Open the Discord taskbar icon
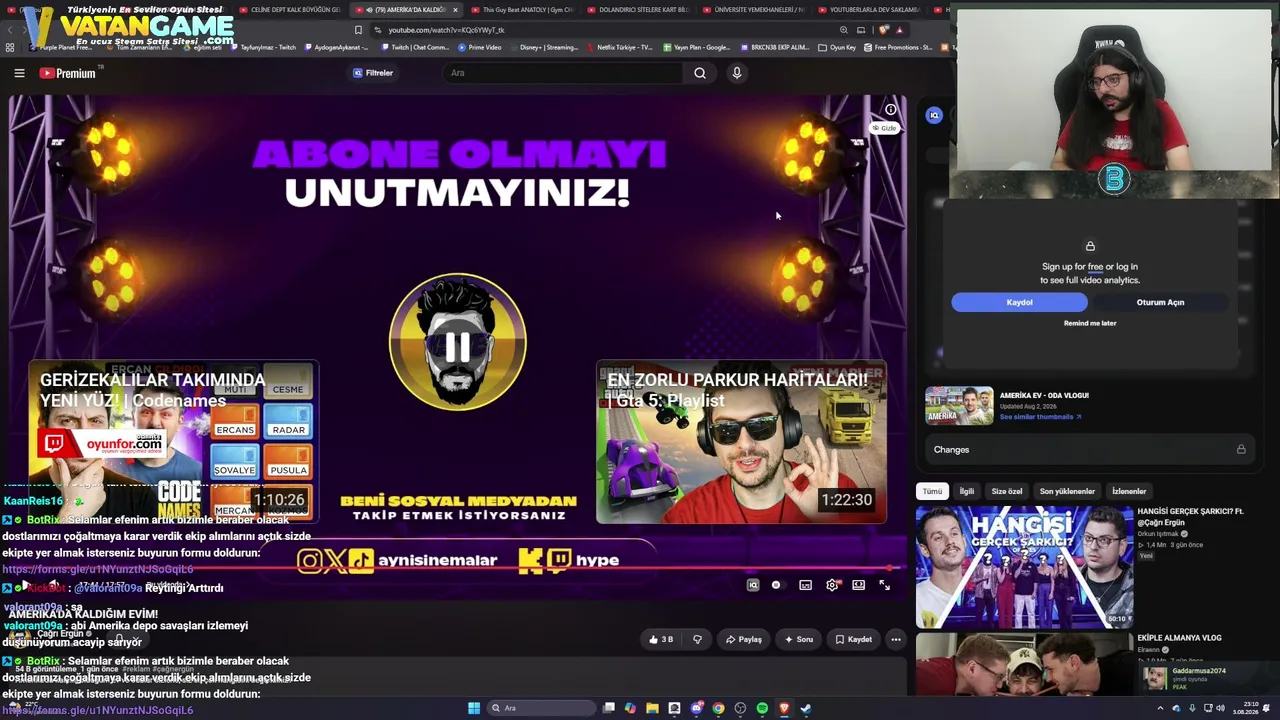Screen dimensions: 1280x720 [x=696, y=708]
